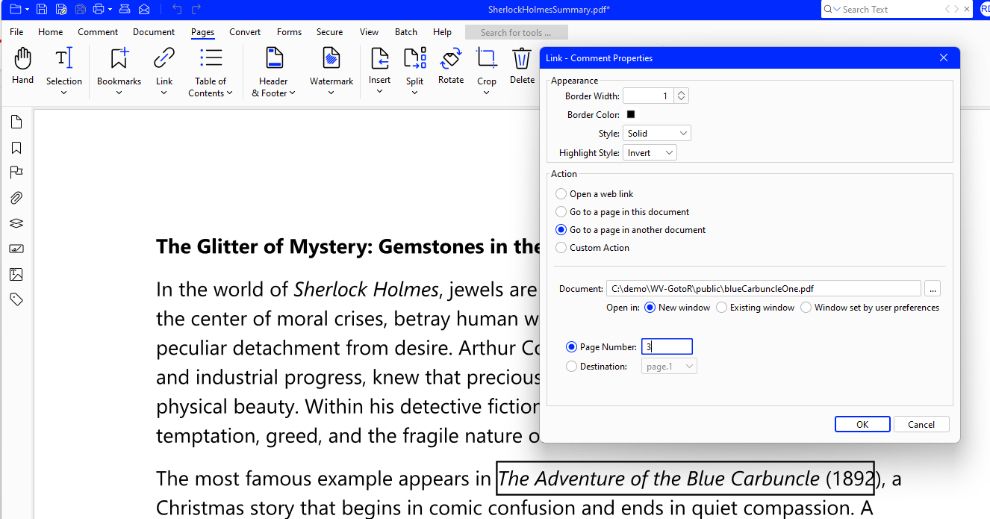Screen dimensions: 990x519
Task: Switch to the Home tab
Action: [51, 32]
